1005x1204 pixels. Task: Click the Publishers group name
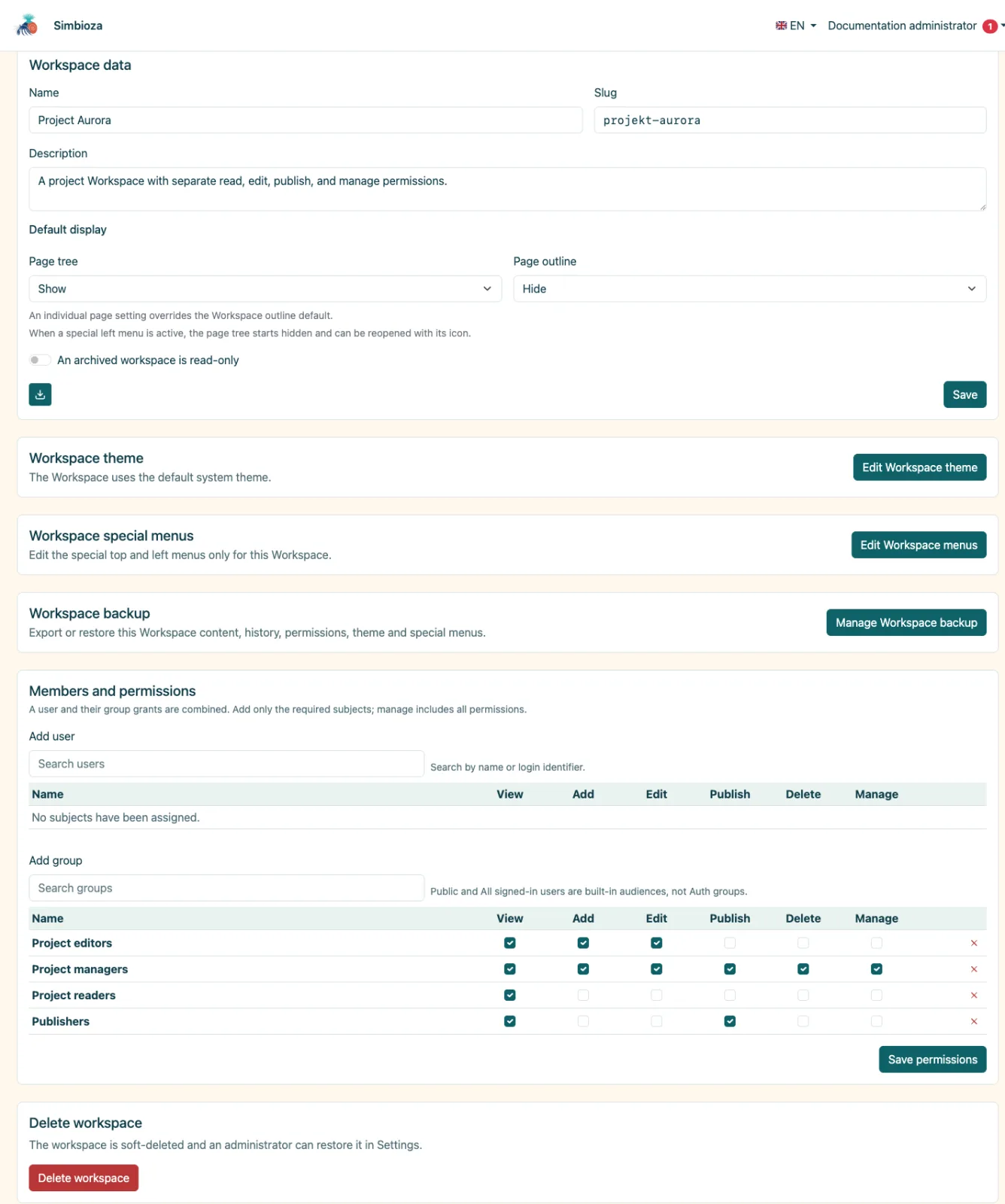[x=60, y=1021]
